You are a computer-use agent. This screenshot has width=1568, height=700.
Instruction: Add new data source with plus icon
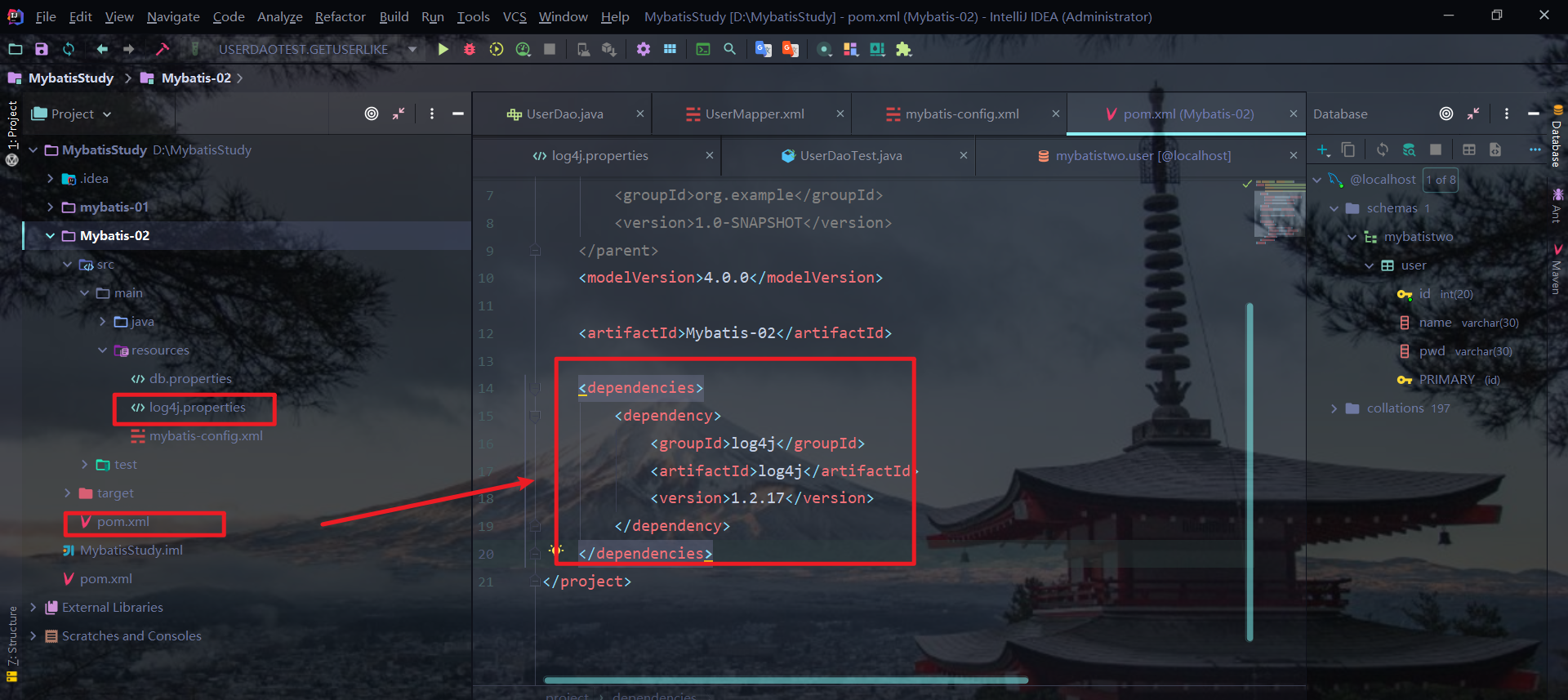(x=1324, y=149)
